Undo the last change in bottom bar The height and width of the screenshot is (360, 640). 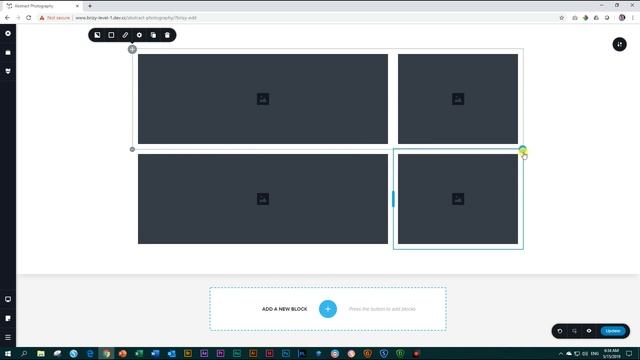click(x=560, y=331)
